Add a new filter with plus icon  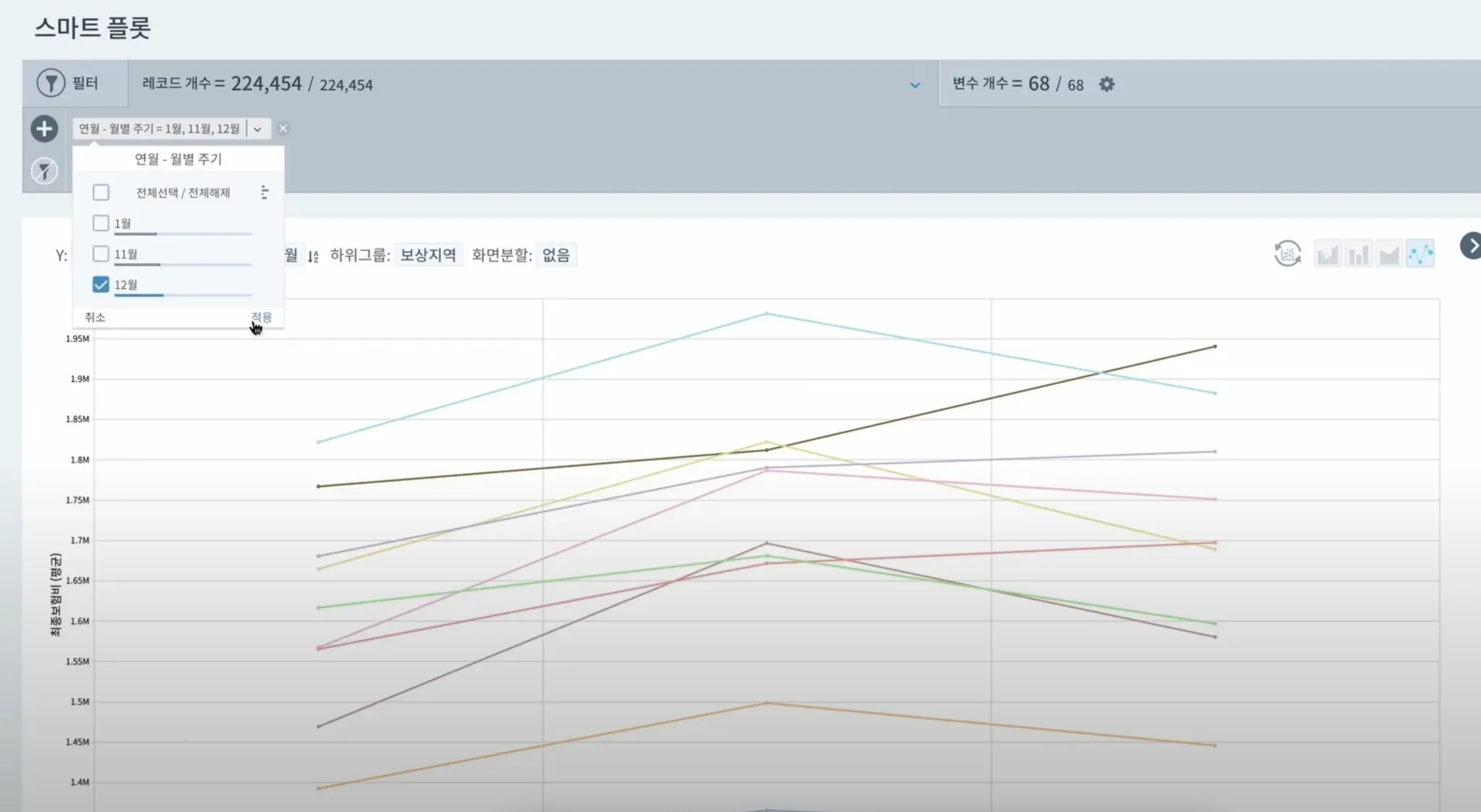pos(44,129)
